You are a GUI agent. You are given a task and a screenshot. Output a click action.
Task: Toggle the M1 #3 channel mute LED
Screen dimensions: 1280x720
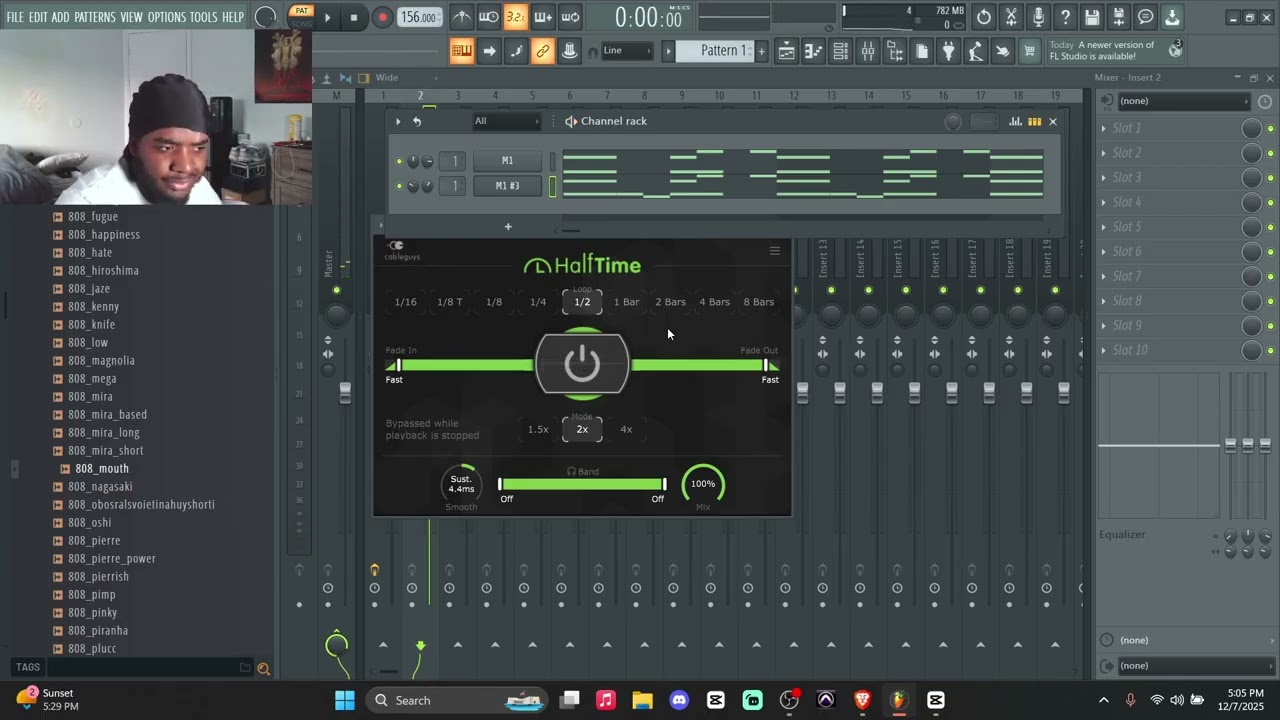(399, 186)
